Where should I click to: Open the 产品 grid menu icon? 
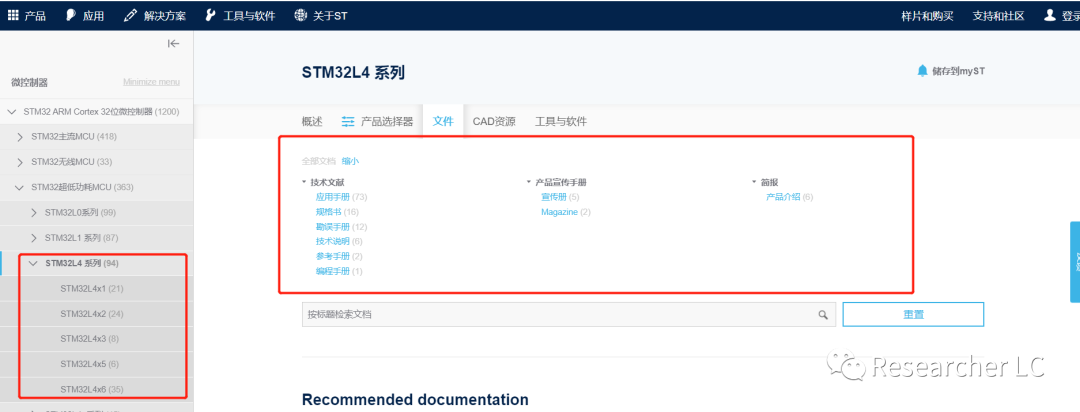[x=13, y=15]
